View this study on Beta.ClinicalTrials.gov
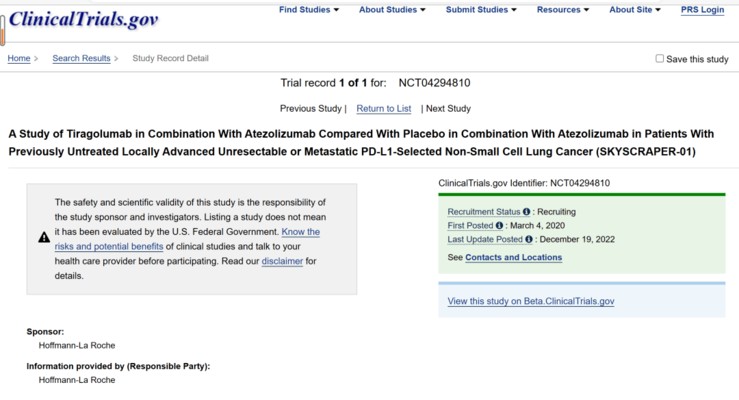This screenshot has height=400, width=739. coord(530,301)
